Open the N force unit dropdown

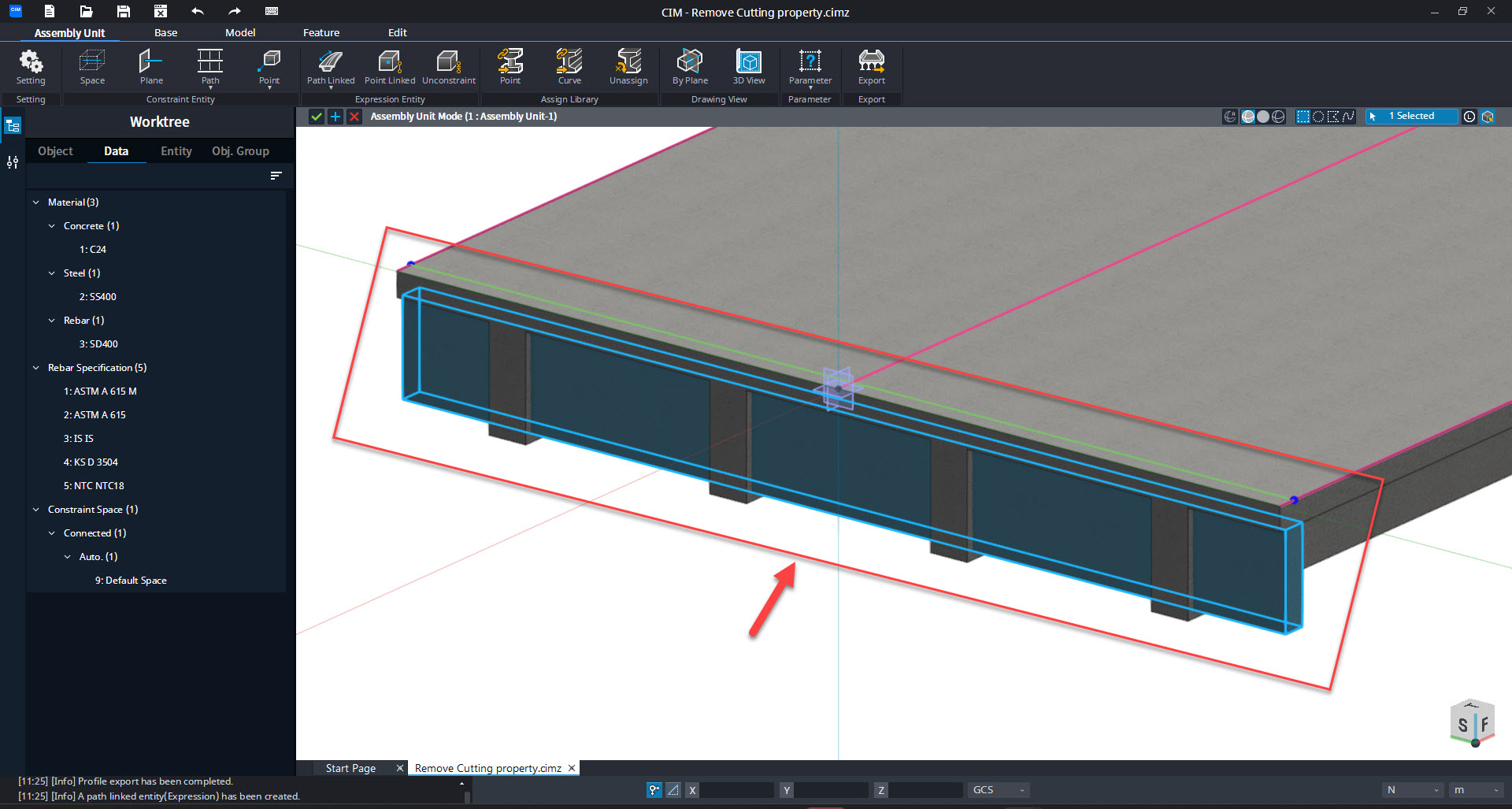pos(1413,789)
